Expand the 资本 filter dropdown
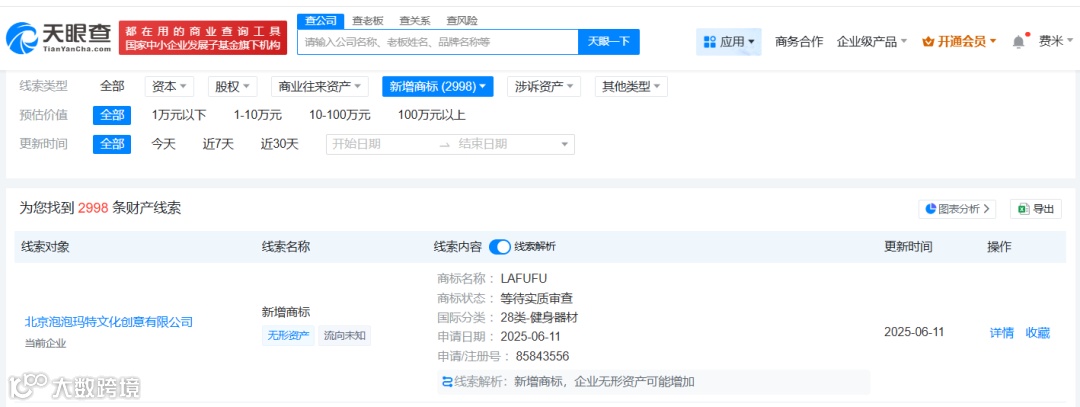Screen dimensions: 1080x407 tap(169, 86)
